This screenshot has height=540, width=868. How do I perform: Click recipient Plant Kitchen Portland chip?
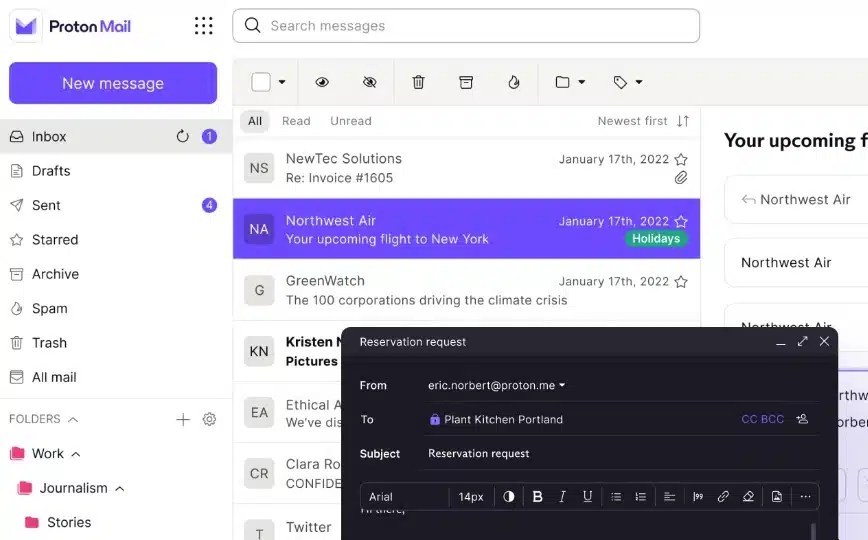point(497,419)
